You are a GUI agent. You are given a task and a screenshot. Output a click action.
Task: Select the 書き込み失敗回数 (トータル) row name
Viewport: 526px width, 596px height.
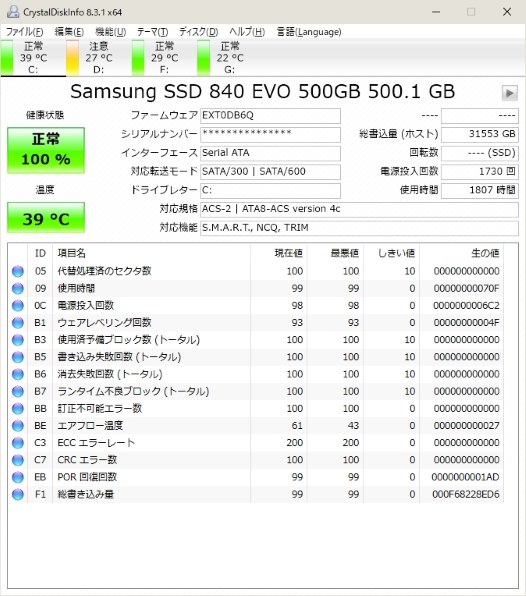119,357
